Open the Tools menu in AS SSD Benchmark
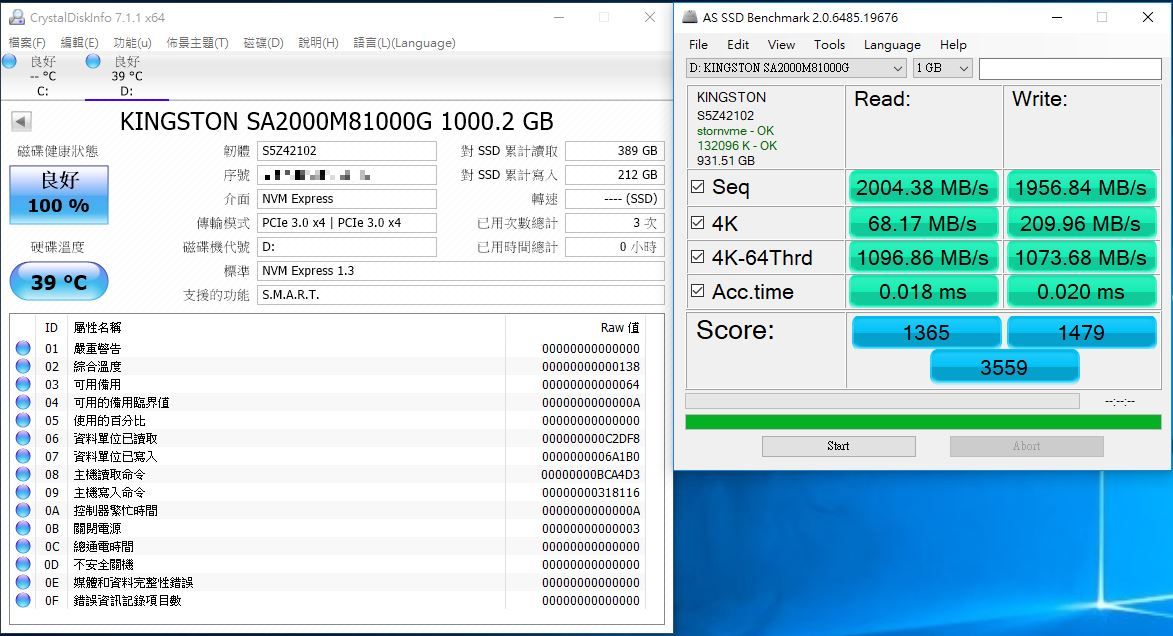 coord(829,45)
